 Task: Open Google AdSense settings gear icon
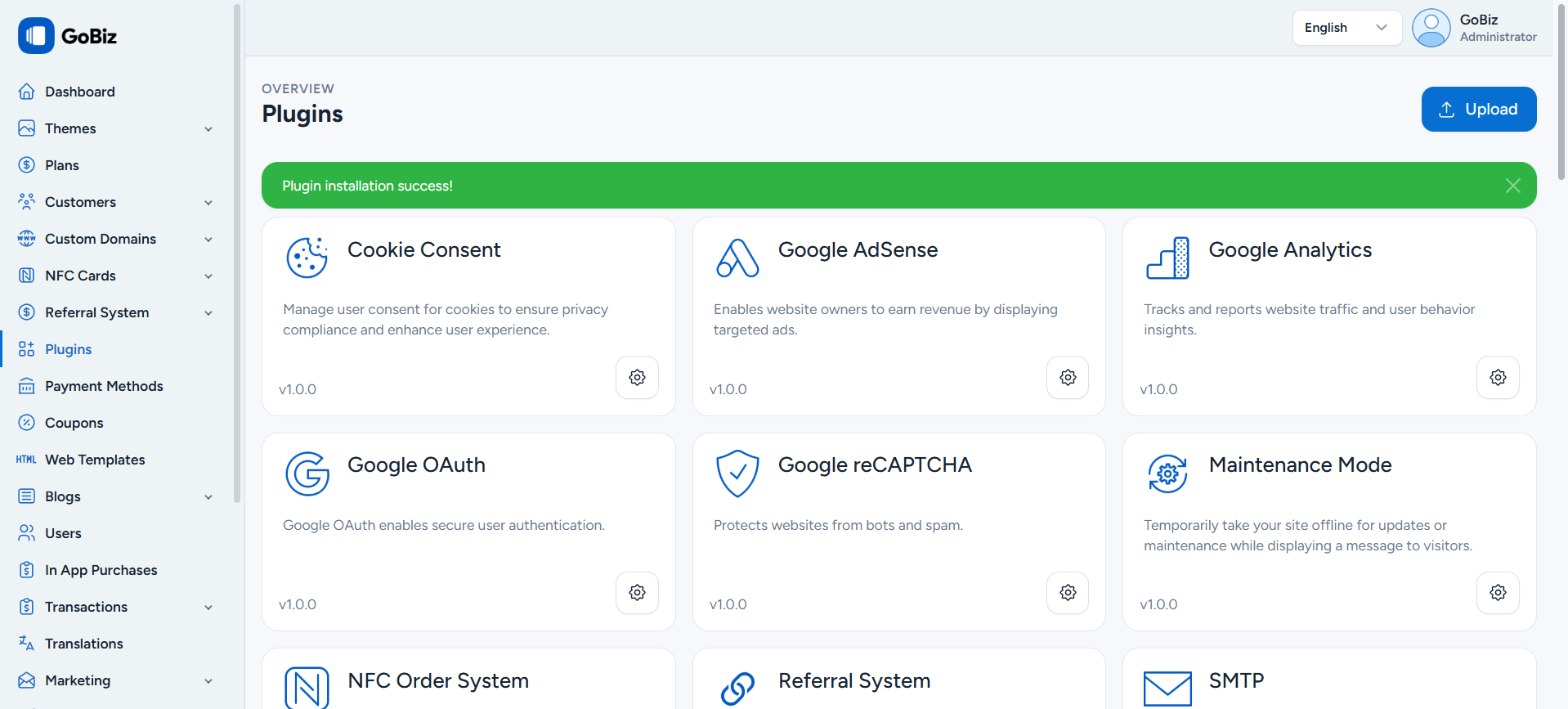pos(1068,377)
